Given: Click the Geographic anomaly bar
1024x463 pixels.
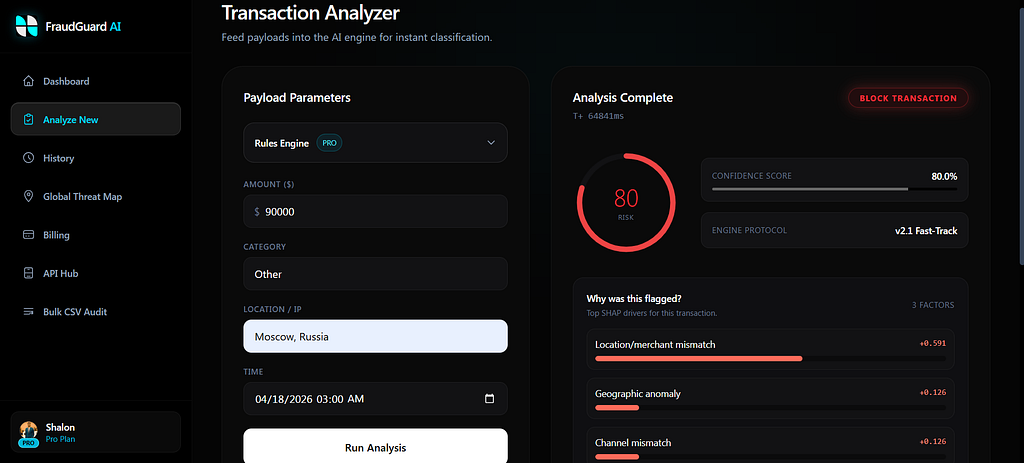Looking at the screenshot, I should click(x=770, y=407).
